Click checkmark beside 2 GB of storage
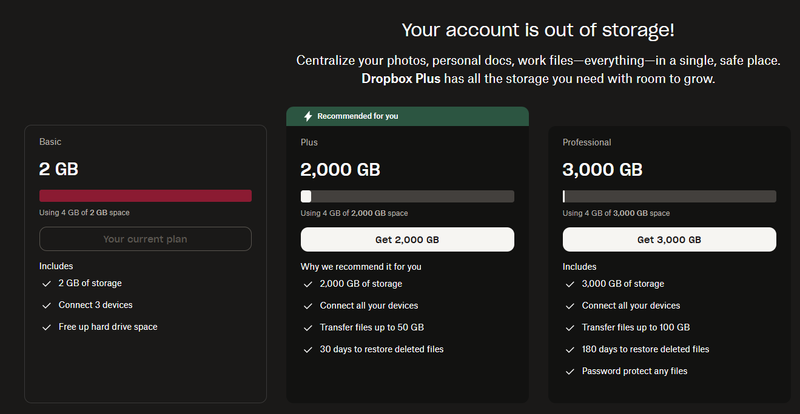 click(x=46, y=284)
